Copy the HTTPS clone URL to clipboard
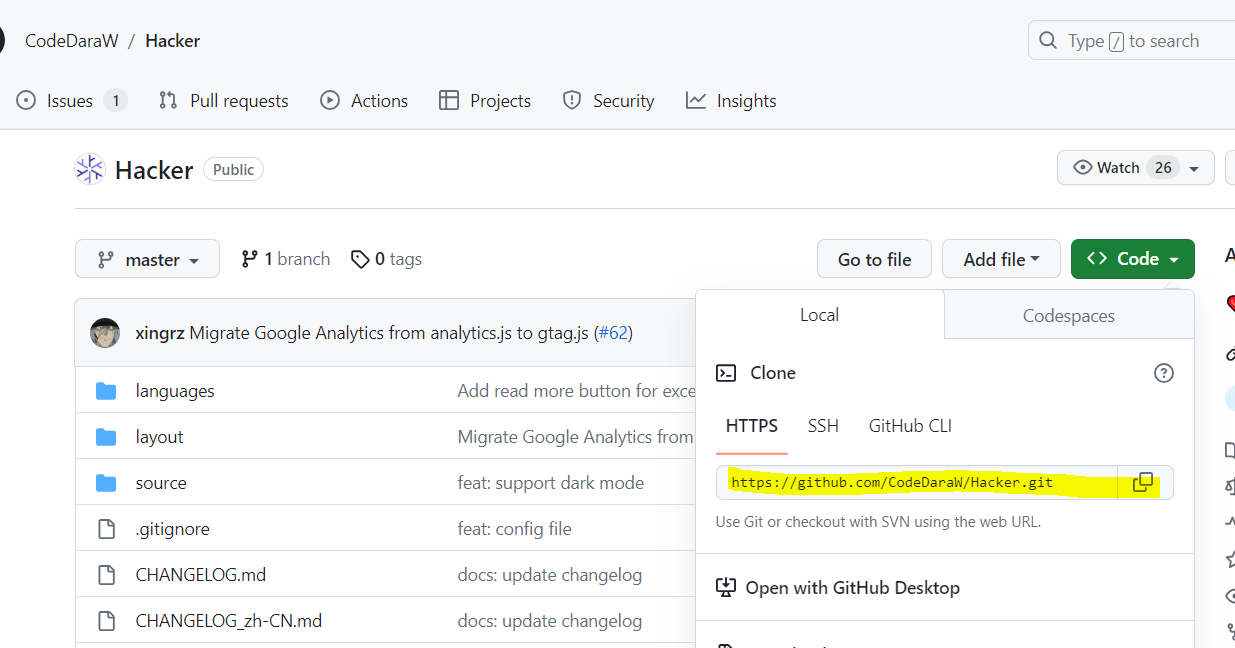 1143,483
